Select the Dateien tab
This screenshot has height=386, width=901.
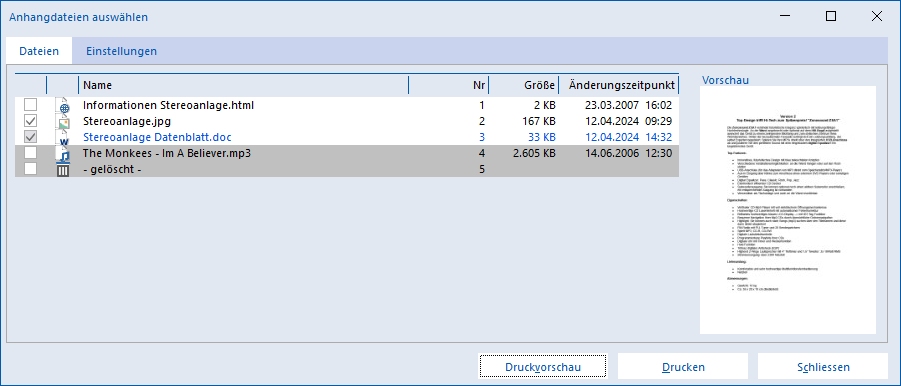(x=39, y=51)
